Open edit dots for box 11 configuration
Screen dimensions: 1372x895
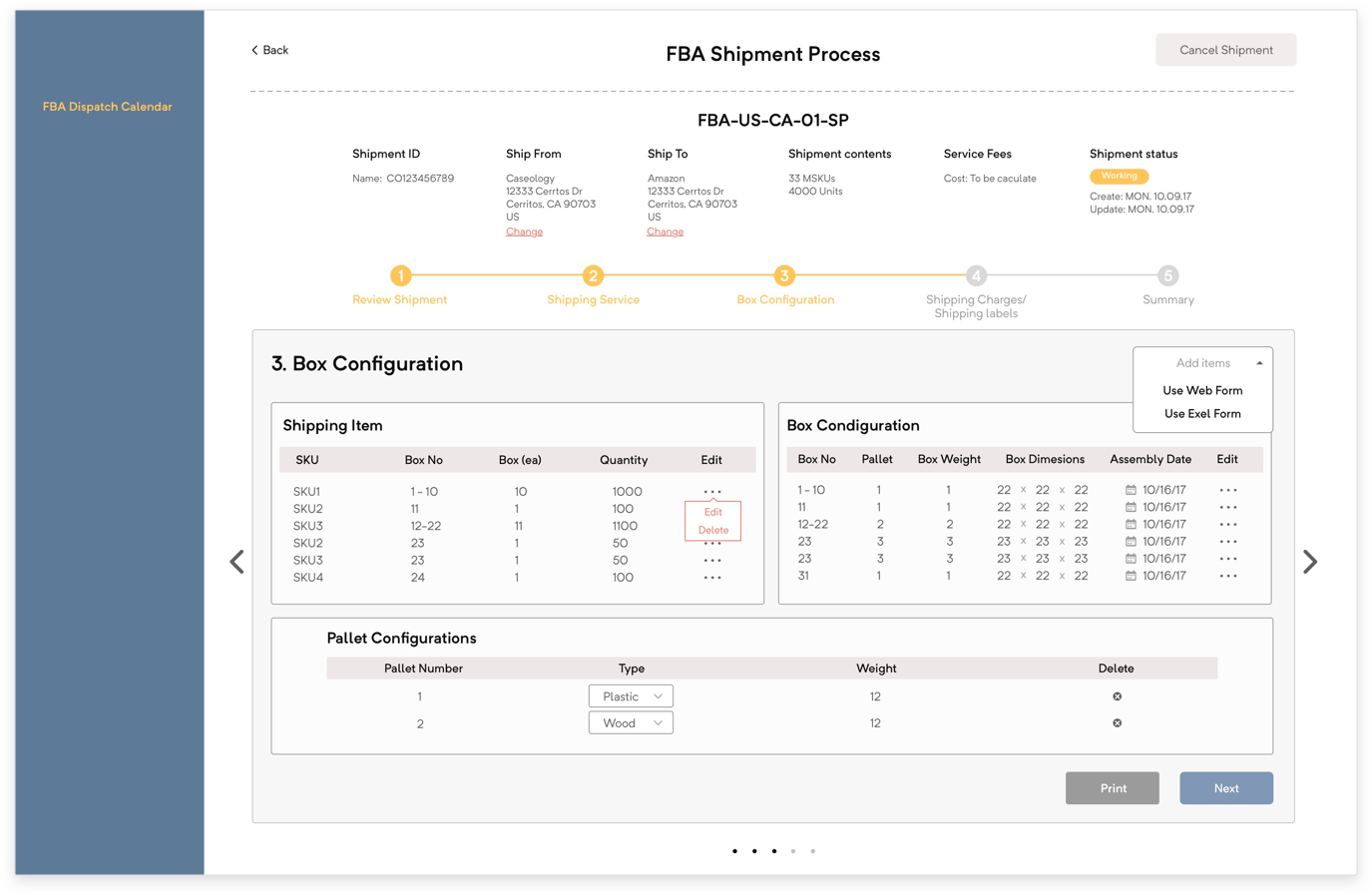coord(1228,507)
